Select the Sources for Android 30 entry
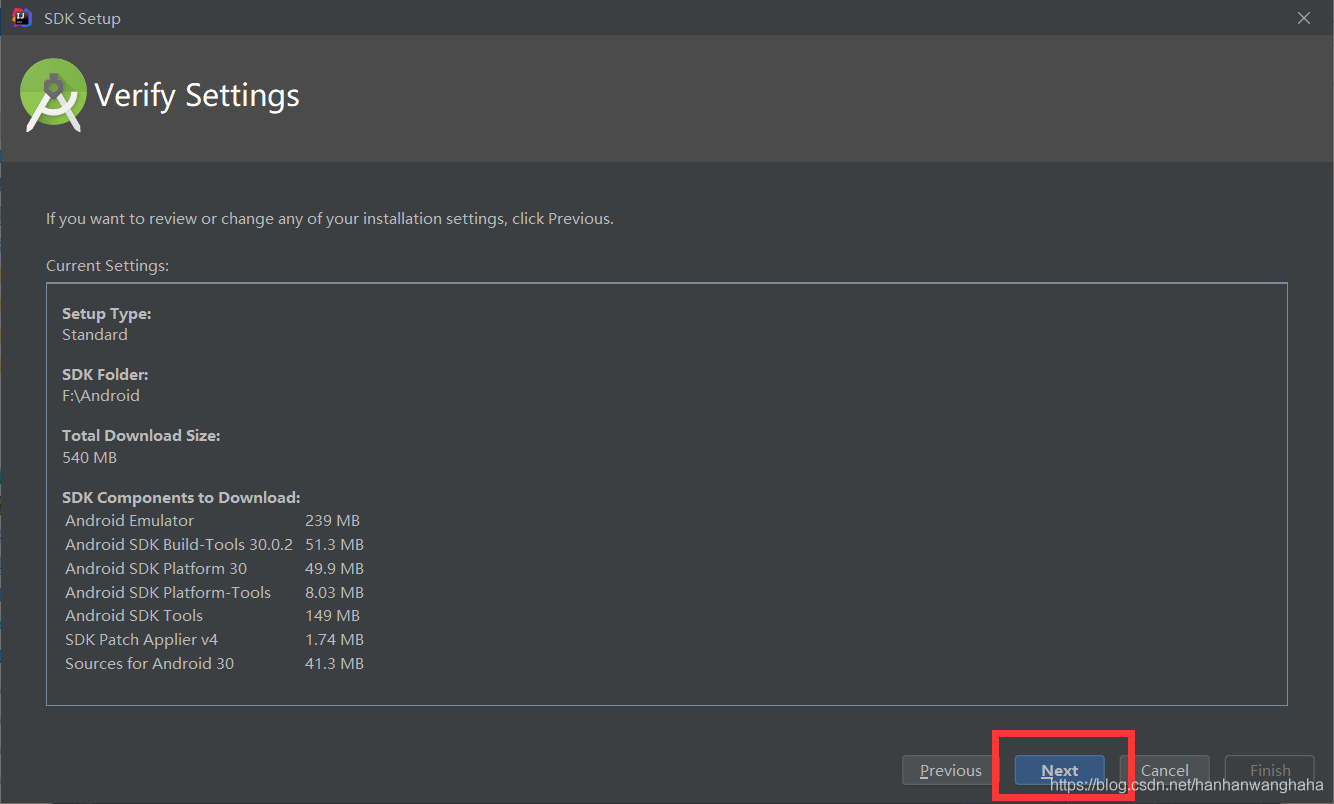This screenshot has height=804, width=1334. click(148, 663)
